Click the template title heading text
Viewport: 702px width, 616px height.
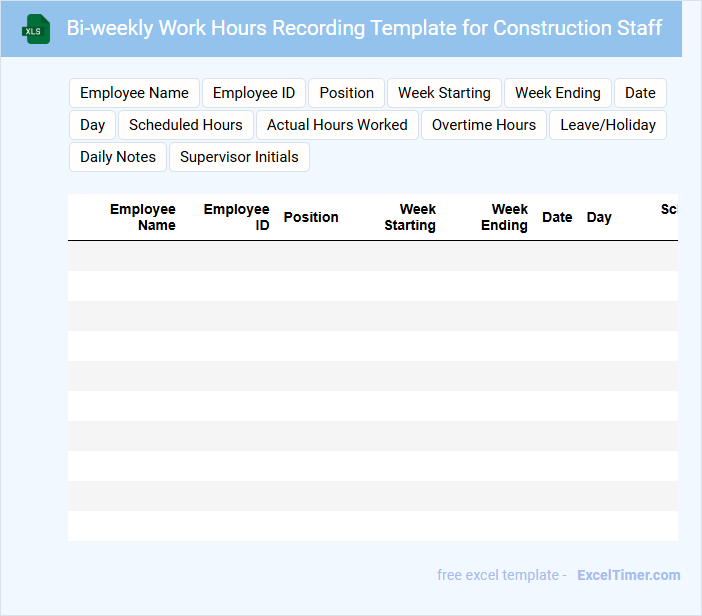(364, 28)
